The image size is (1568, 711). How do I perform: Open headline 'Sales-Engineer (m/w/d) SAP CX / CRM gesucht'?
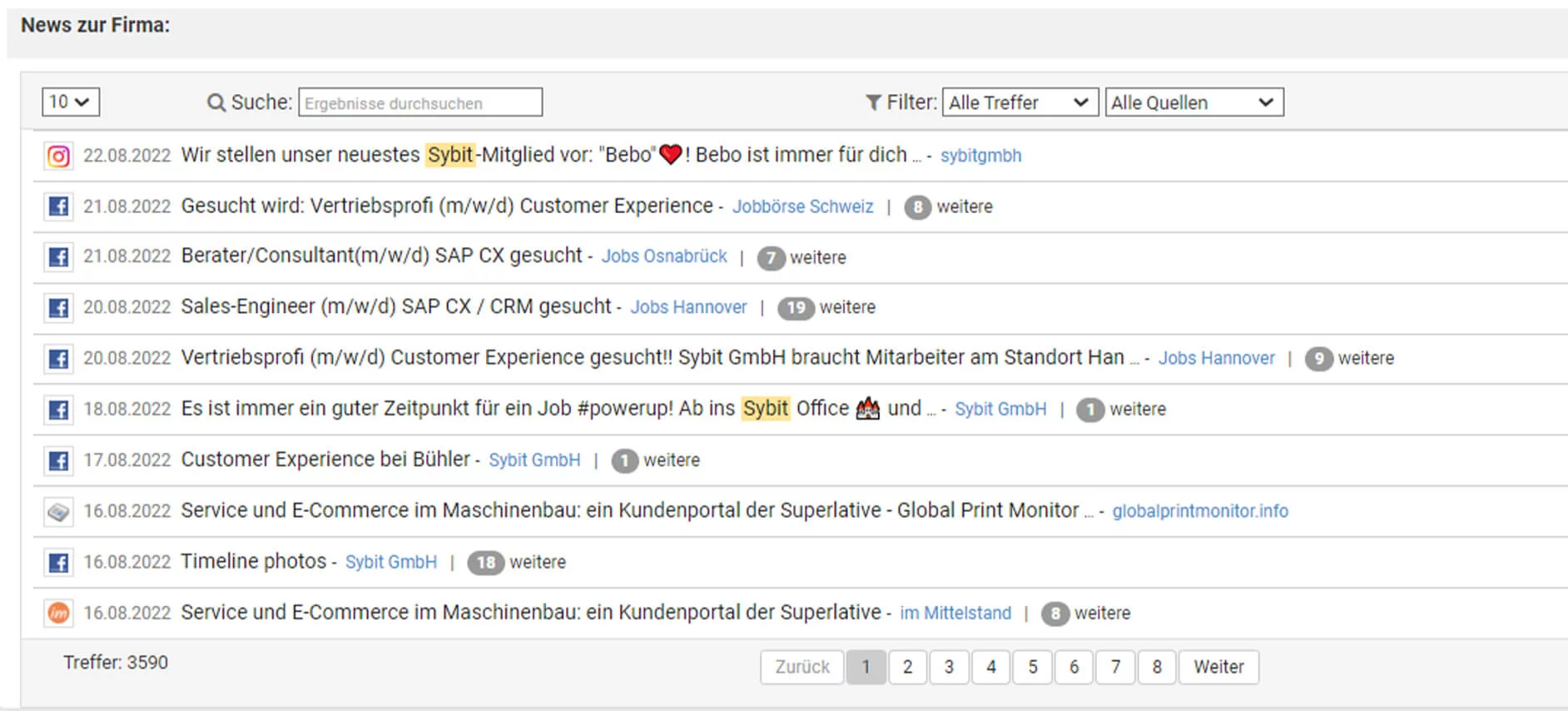tap(396, 306)
